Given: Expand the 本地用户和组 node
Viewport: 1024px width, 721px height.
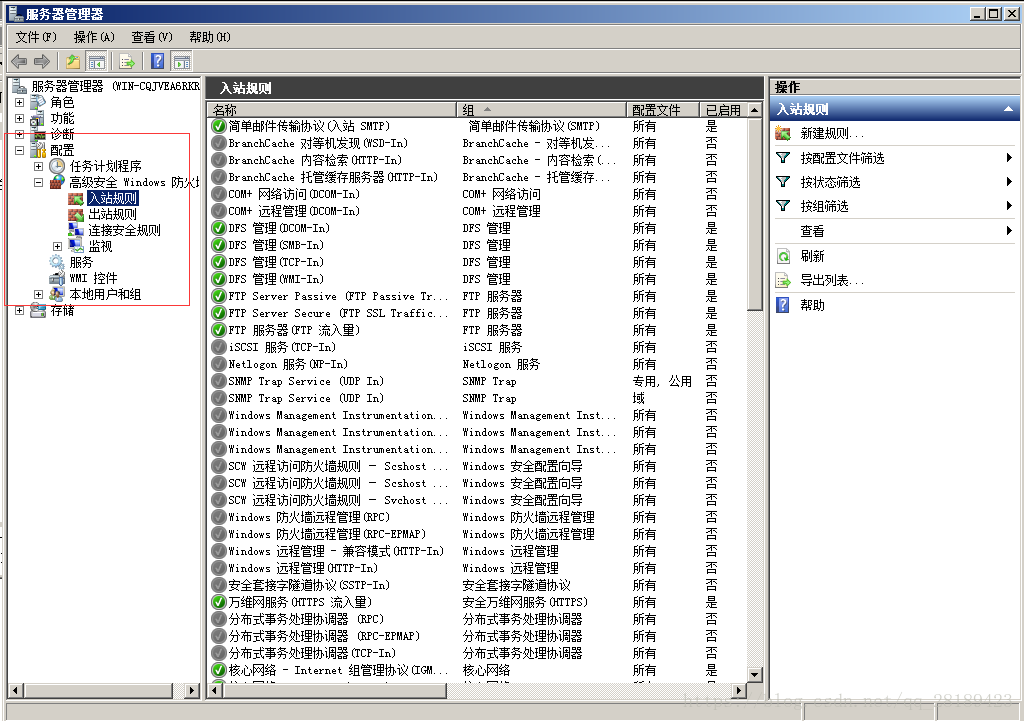Looking at the screenshot, I should [39, 295].
